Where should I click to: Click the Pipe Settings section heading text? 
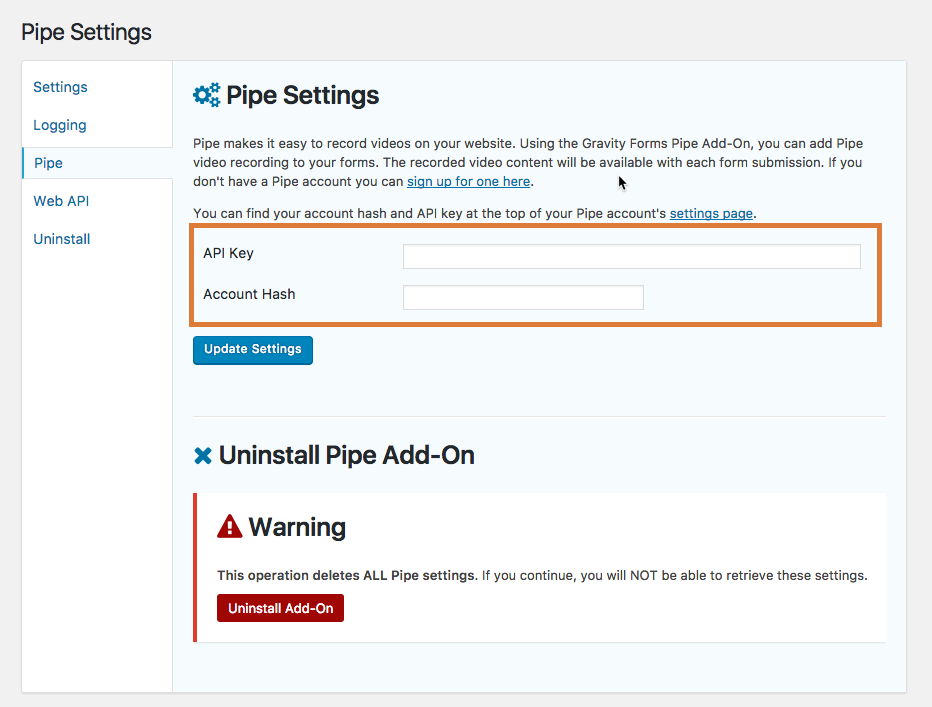(x=303, y=95)
